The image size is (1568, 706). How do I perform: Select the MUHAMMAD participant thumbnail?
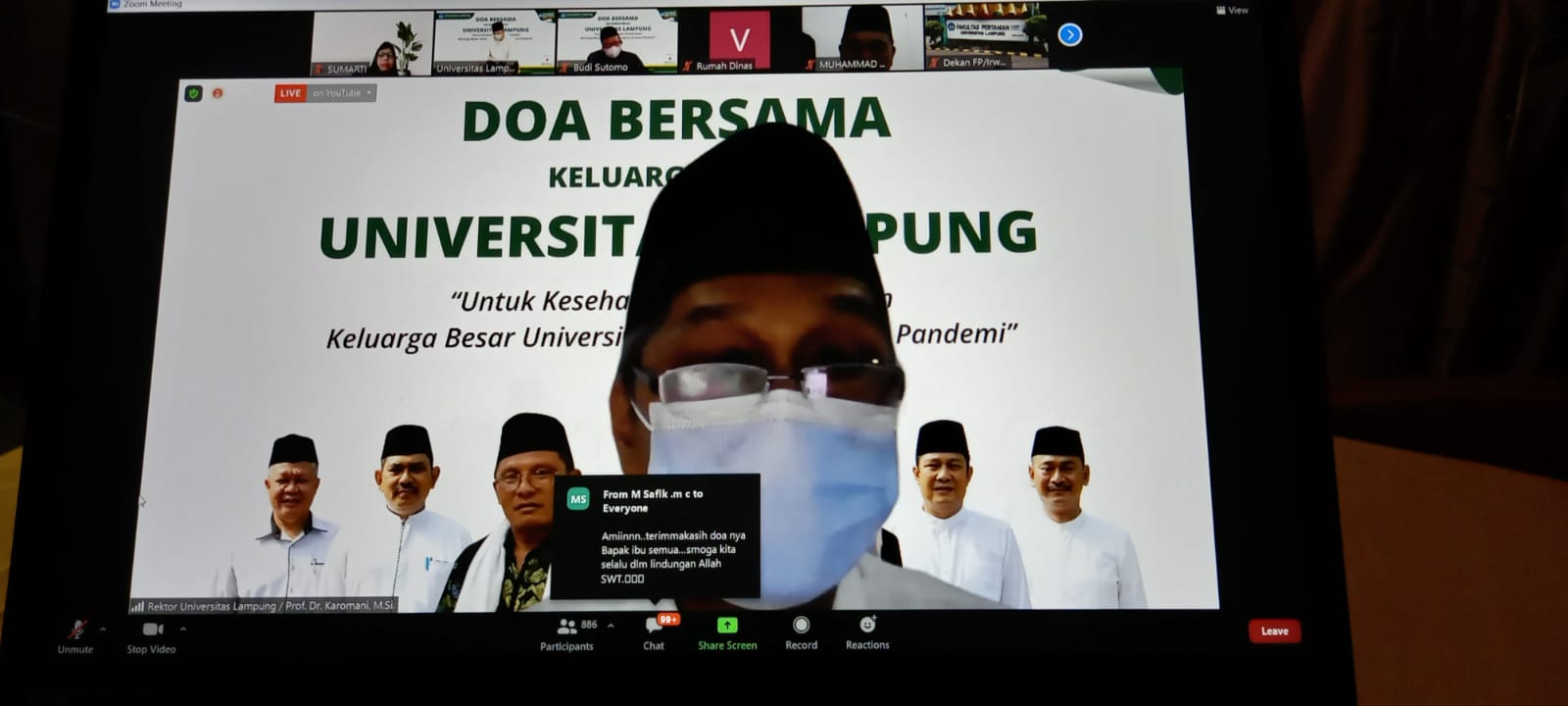point(862,39)
